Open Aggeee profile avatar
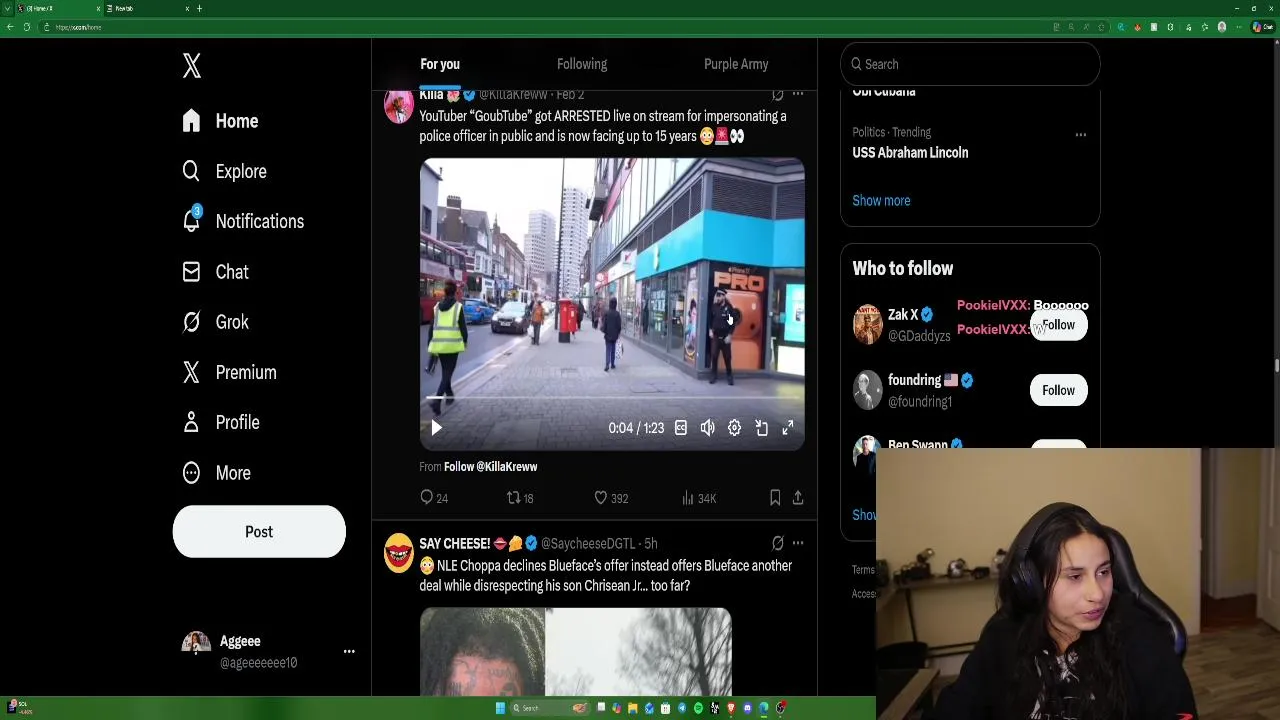1280x720 pixels. click(196, 644)
